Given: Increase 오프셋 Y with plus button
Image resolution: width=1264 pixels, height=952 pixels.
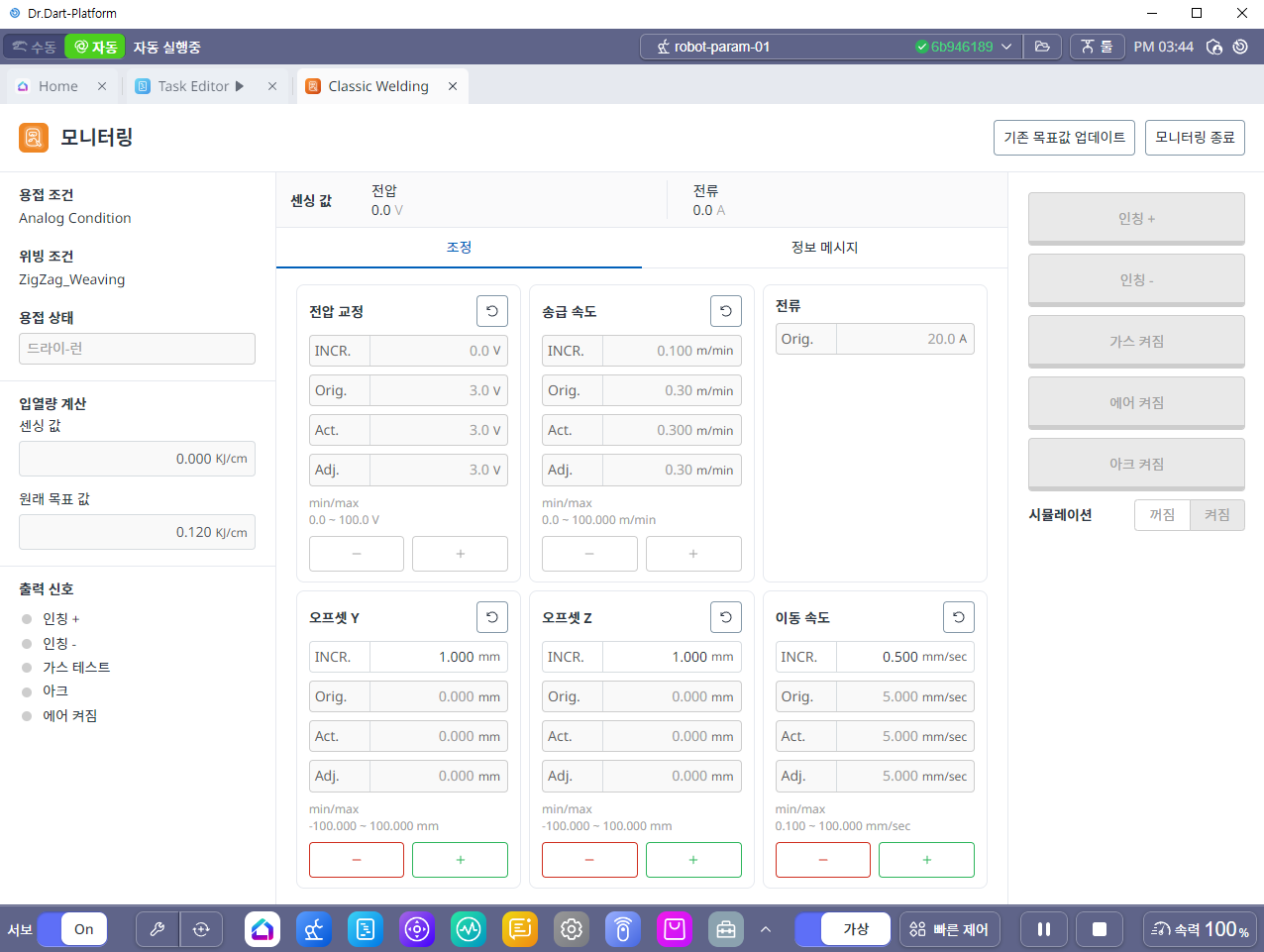Looking at the screenshot, I should tap(460, 860).
